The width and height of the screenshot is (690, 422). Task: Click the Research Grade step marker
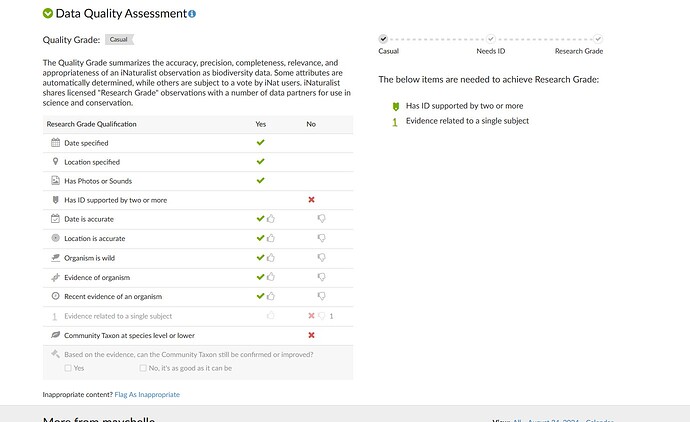tap(598, 39)
